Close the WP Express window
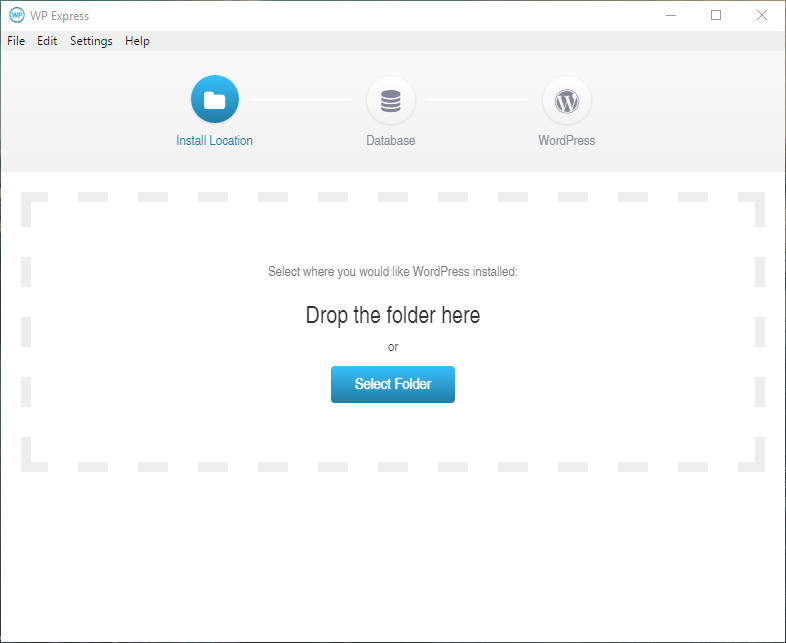 pos(761,16)
